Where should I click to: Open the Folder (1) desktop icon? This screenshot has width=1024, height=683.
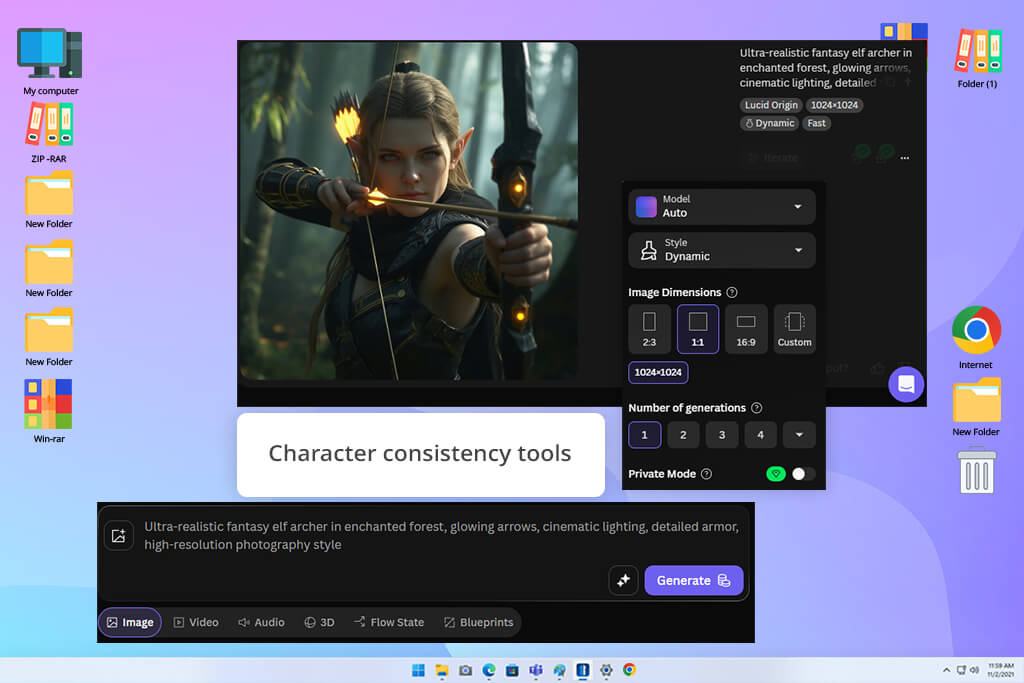[x=977, y=57]
